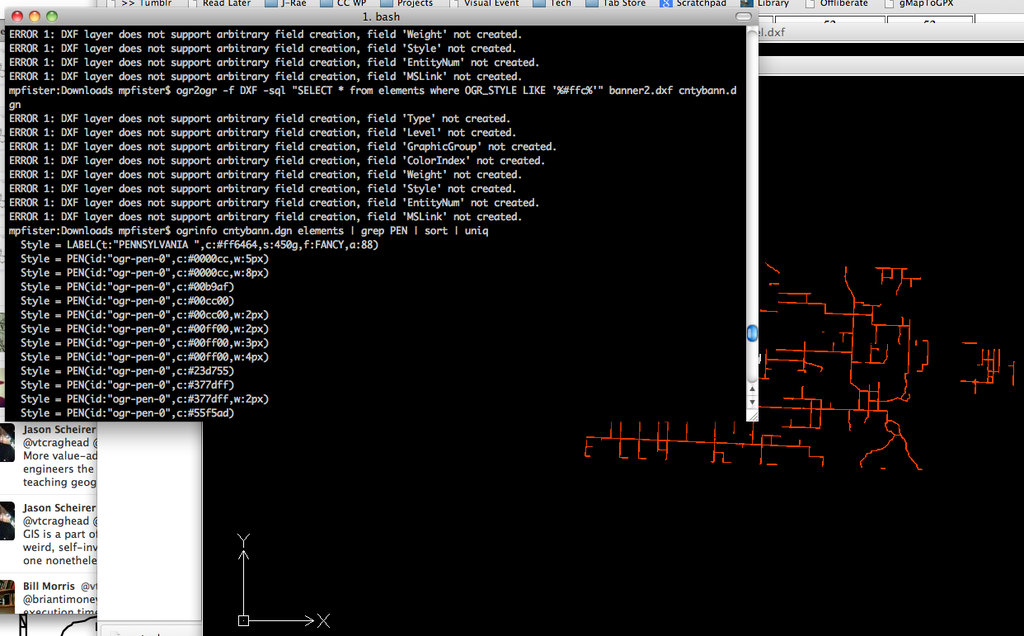Click the resize grip at the terminal corner

click(752, 416)
